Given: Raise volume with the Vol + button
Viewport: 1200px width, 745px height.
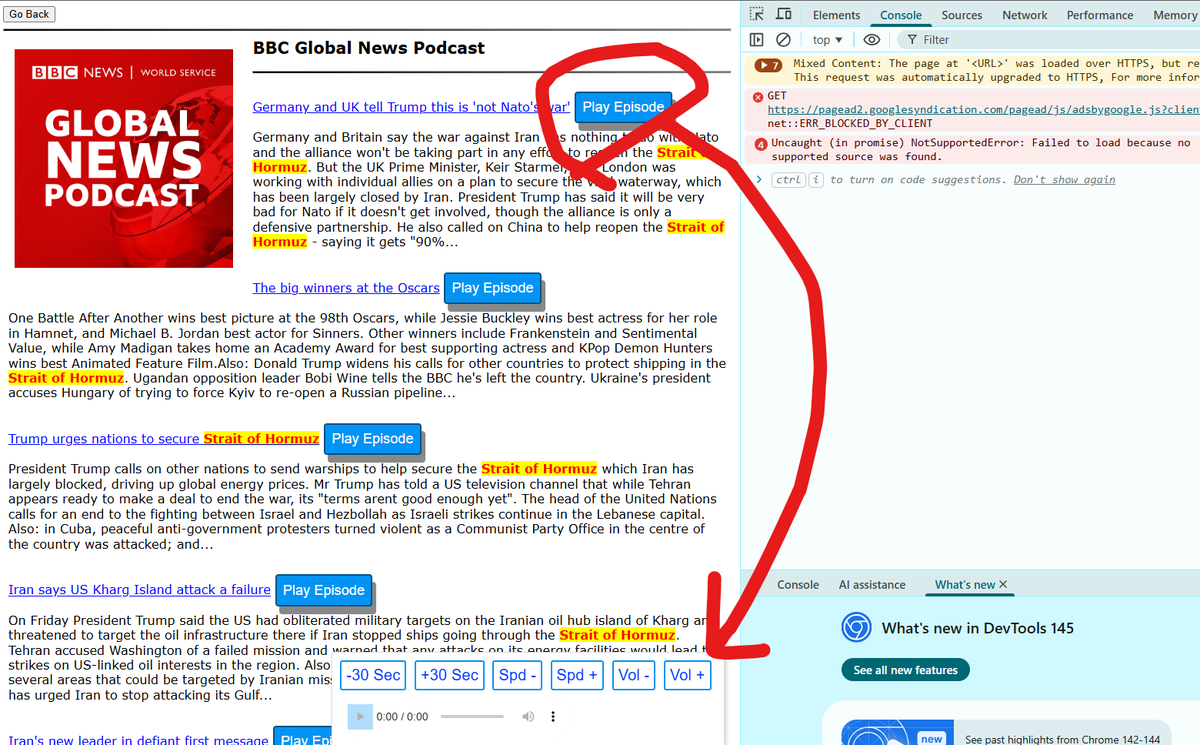Looking at the screenshot, I should 687,675.
